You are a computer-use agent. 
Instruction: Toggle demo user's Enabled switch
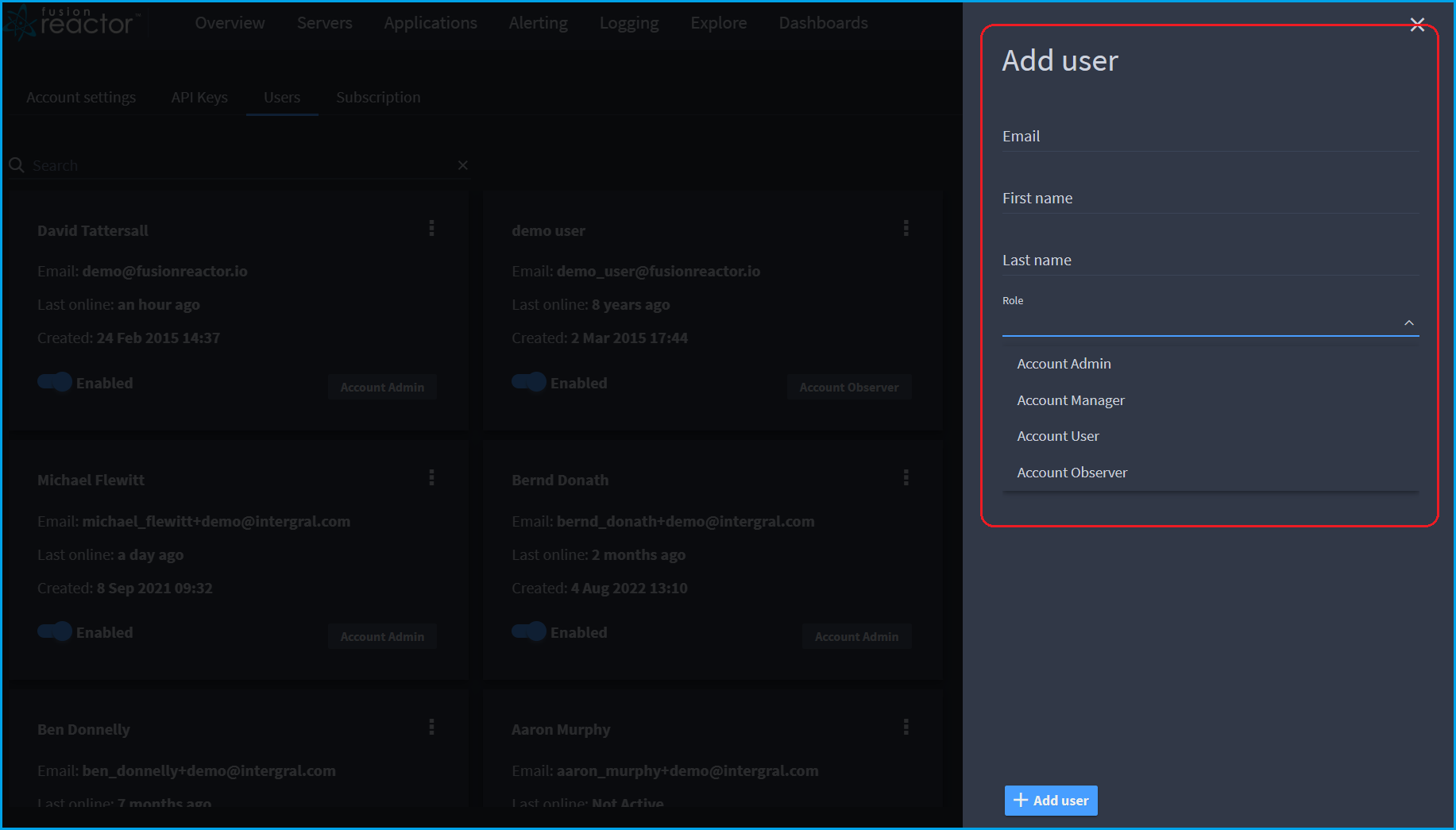(529, 382)
